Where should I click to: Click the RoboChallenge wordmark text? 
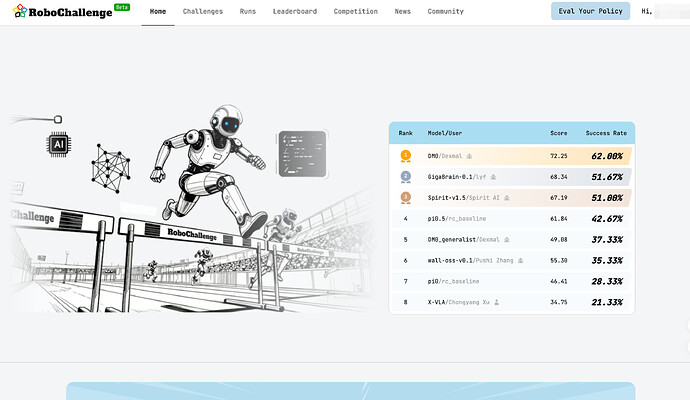pos(70,12)
